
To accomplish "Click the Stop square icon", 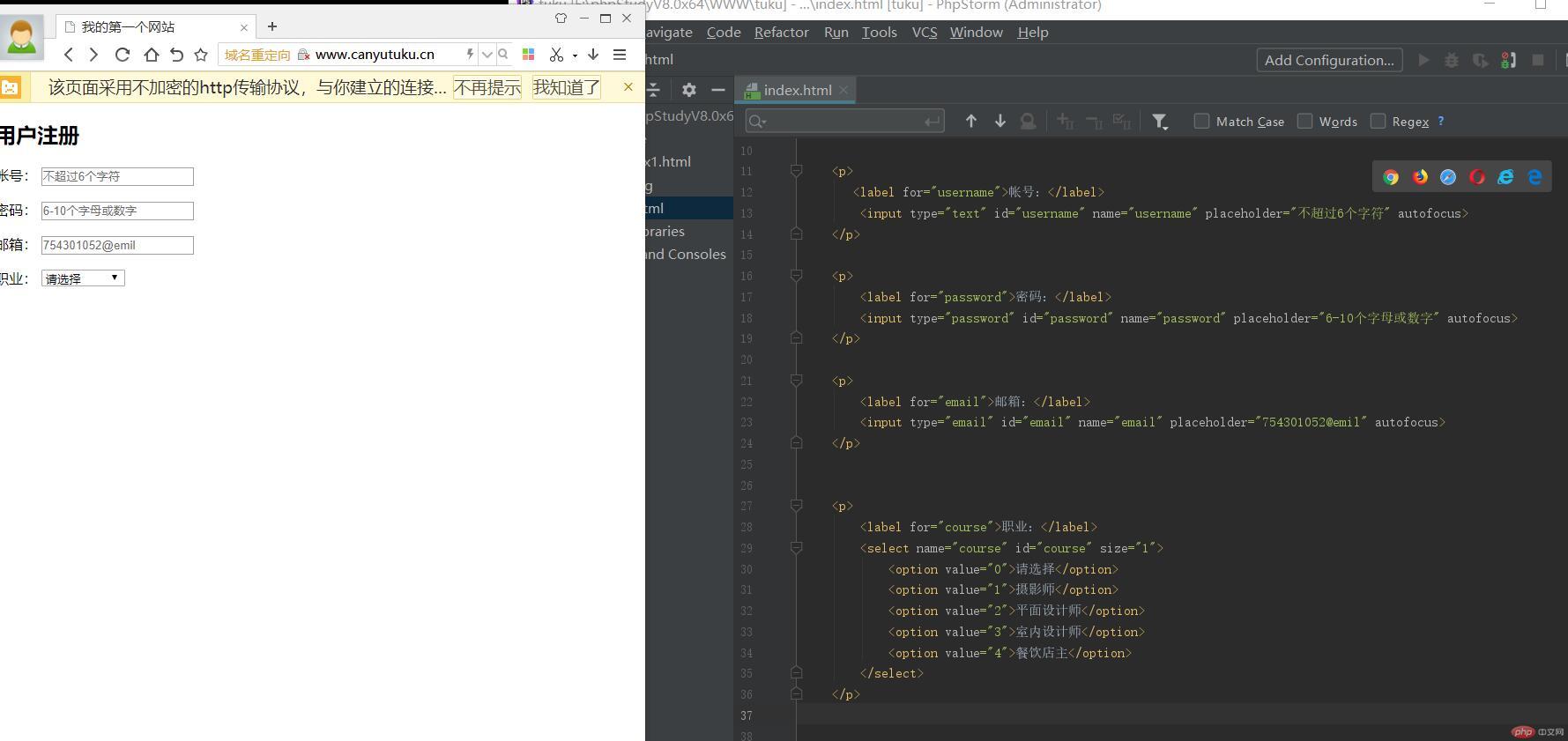I will (x=1538, y=60).
